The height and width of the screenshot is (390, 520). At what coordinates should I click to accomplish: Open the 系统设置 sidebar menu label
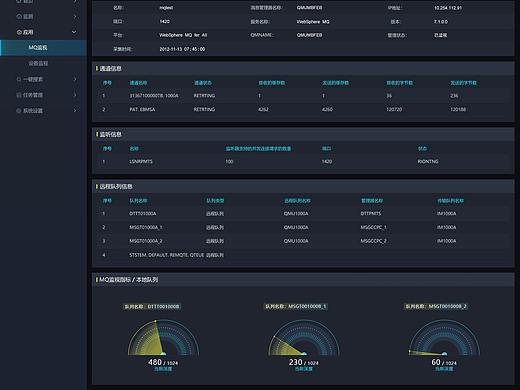(33, 111)
